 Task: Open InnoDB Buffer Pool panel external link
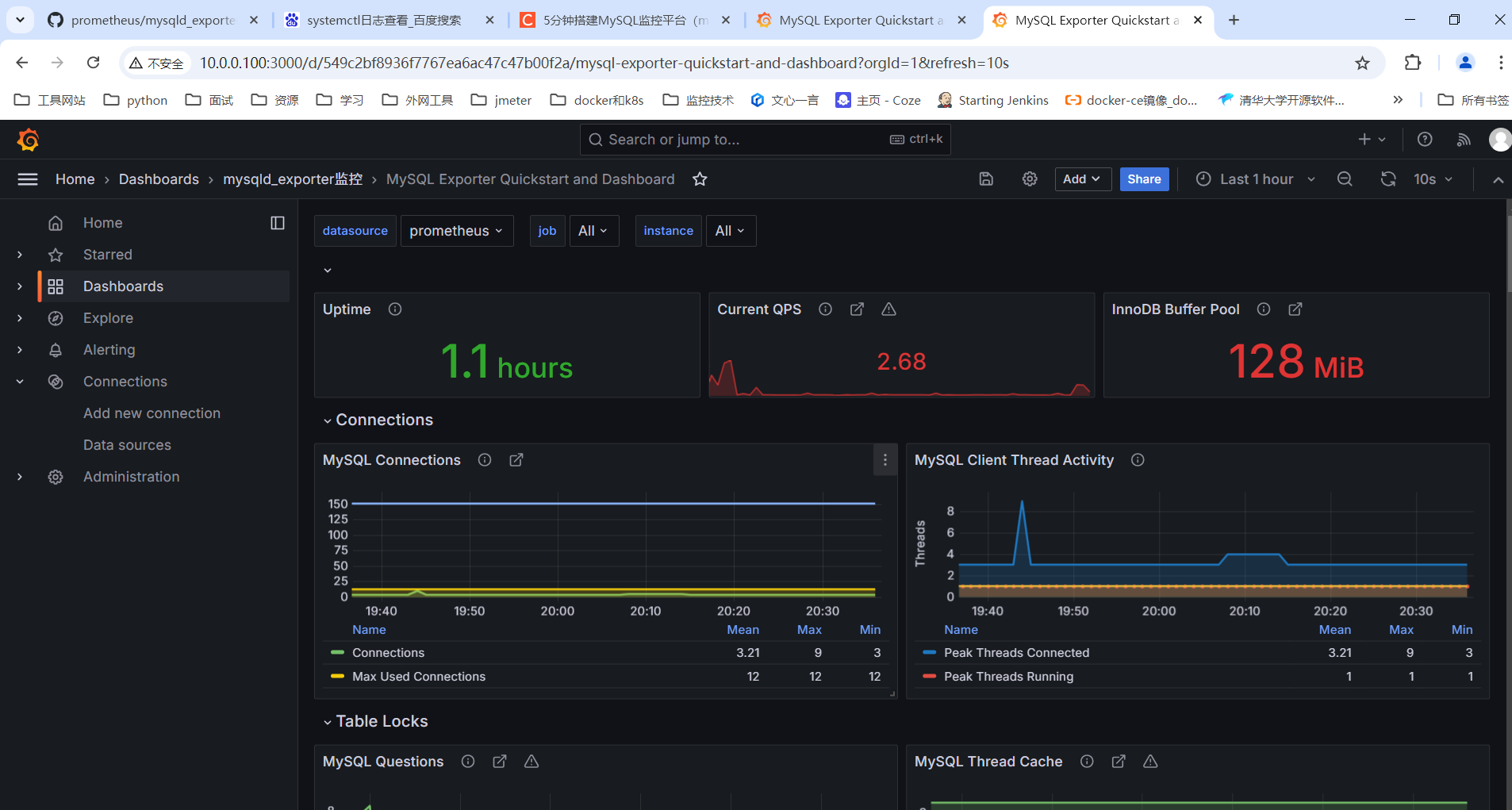[1295, 309]
